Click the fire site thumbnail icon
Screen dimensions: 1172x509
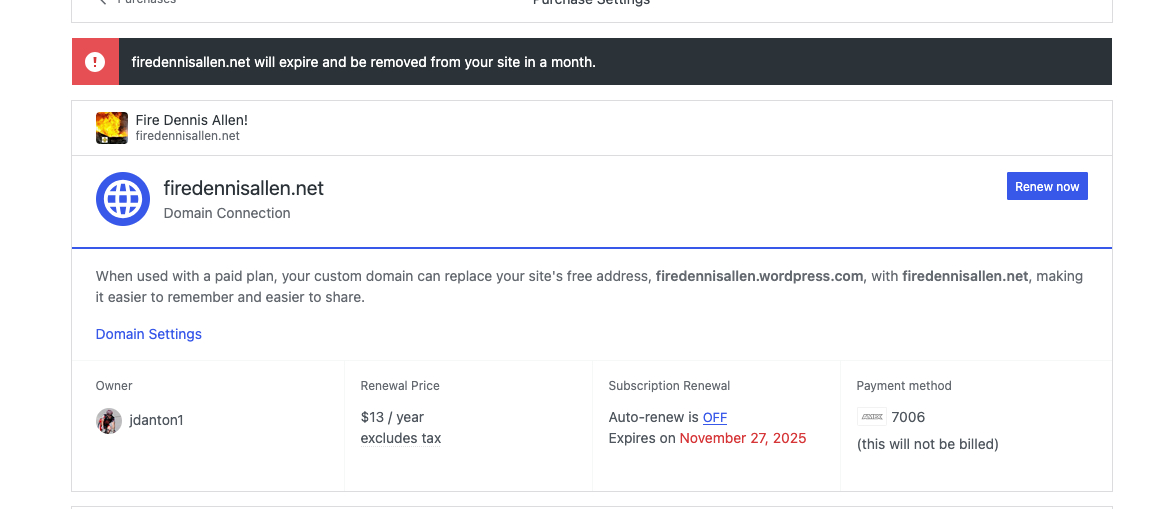(111, 127)
